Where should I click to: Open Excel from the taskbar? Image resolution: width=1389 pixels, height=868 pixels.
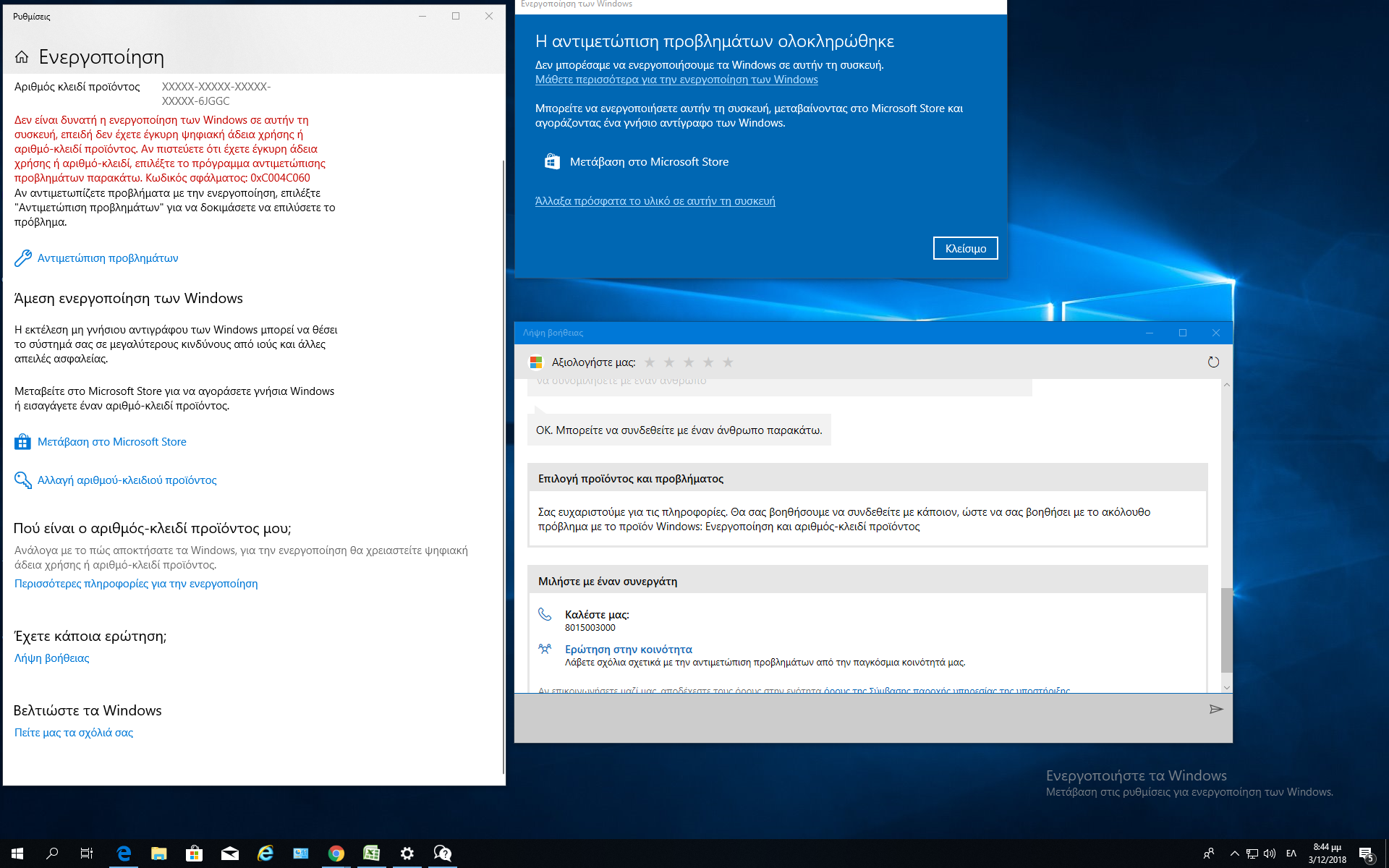(372, 854)
